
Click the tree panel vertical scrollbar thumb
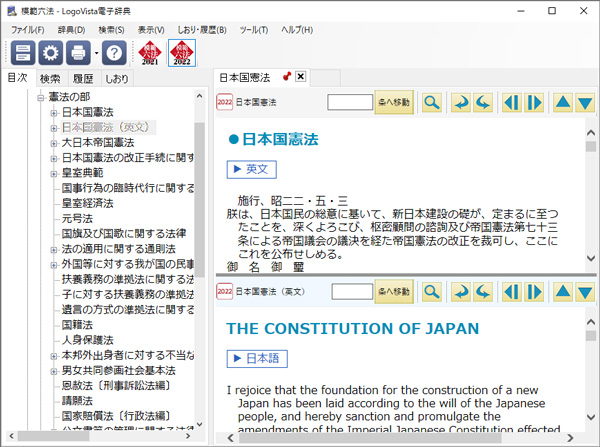[x=199, y=199]
